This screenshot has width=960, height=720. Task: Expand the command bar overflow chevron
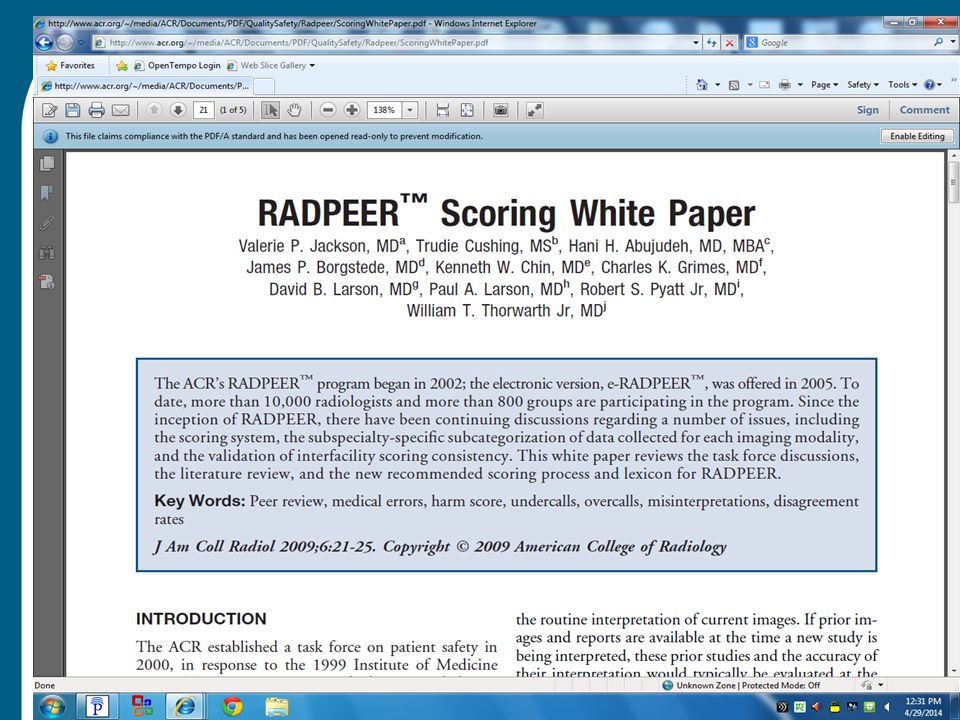[953, 80]
